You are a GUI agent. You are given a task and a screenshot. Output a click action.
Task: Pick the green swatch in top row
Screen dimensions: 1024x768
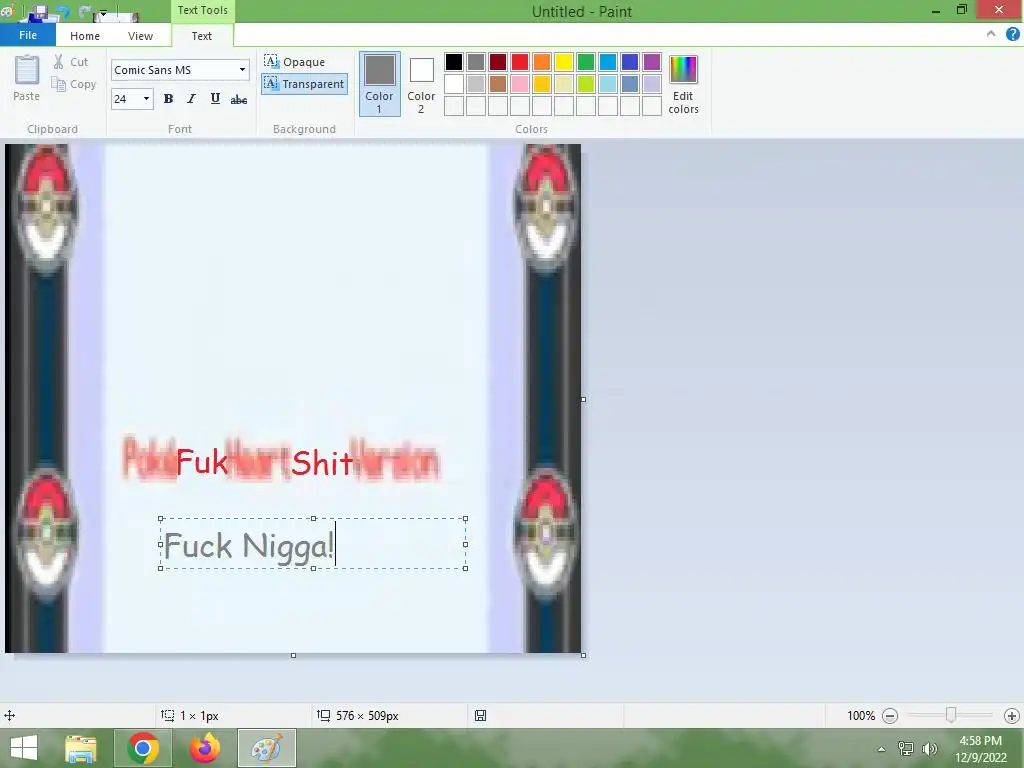click(x=586, y=62)
